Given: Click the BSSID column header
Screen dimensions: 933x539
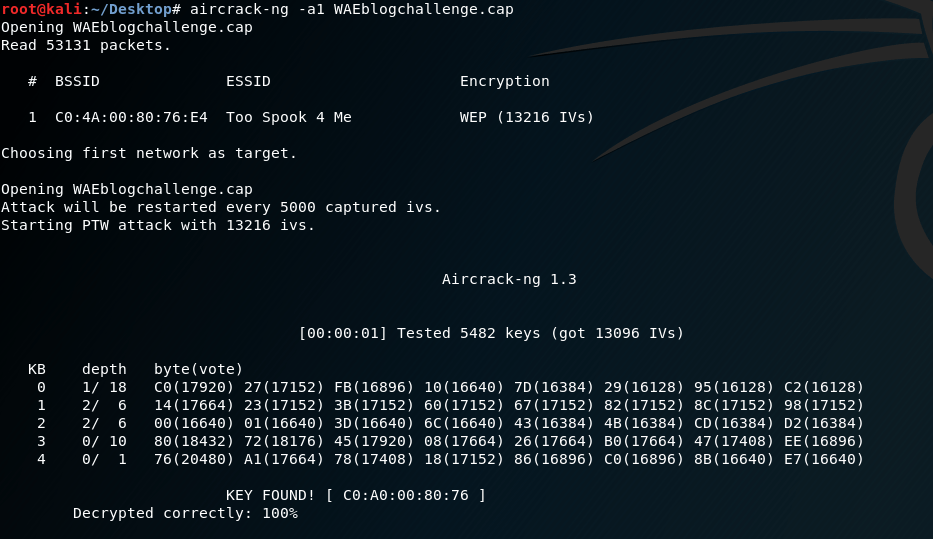Looking at the screenshot, I should pos(77,81).
